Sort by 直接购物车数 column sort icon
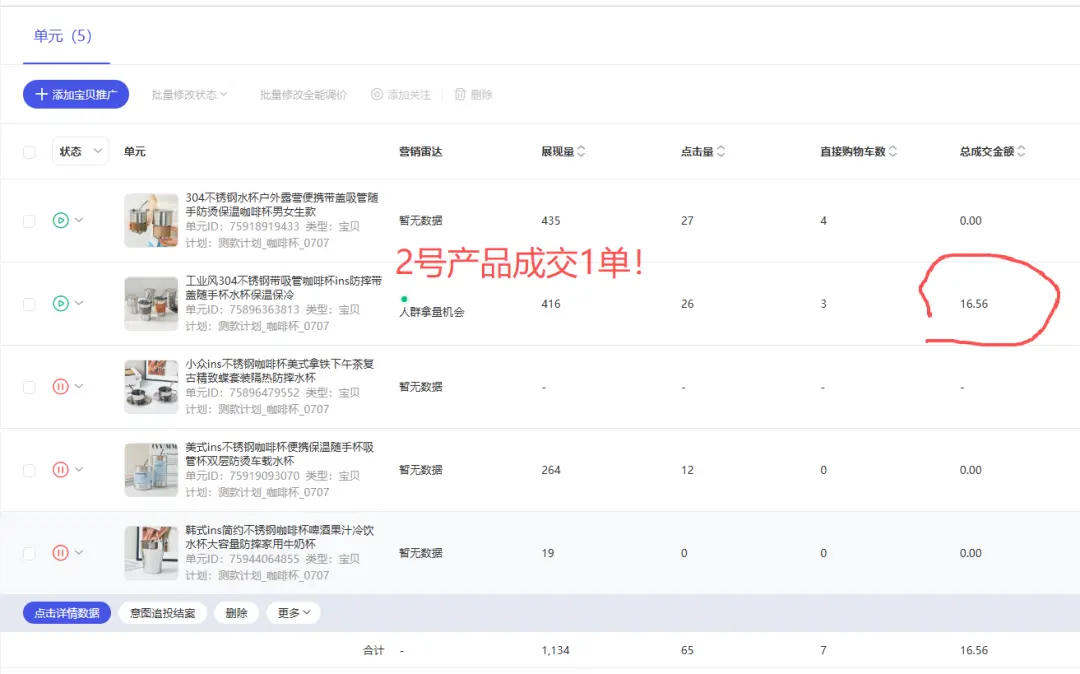The height and width of the screenshot is (674, 1080). [x=893, y=152]
